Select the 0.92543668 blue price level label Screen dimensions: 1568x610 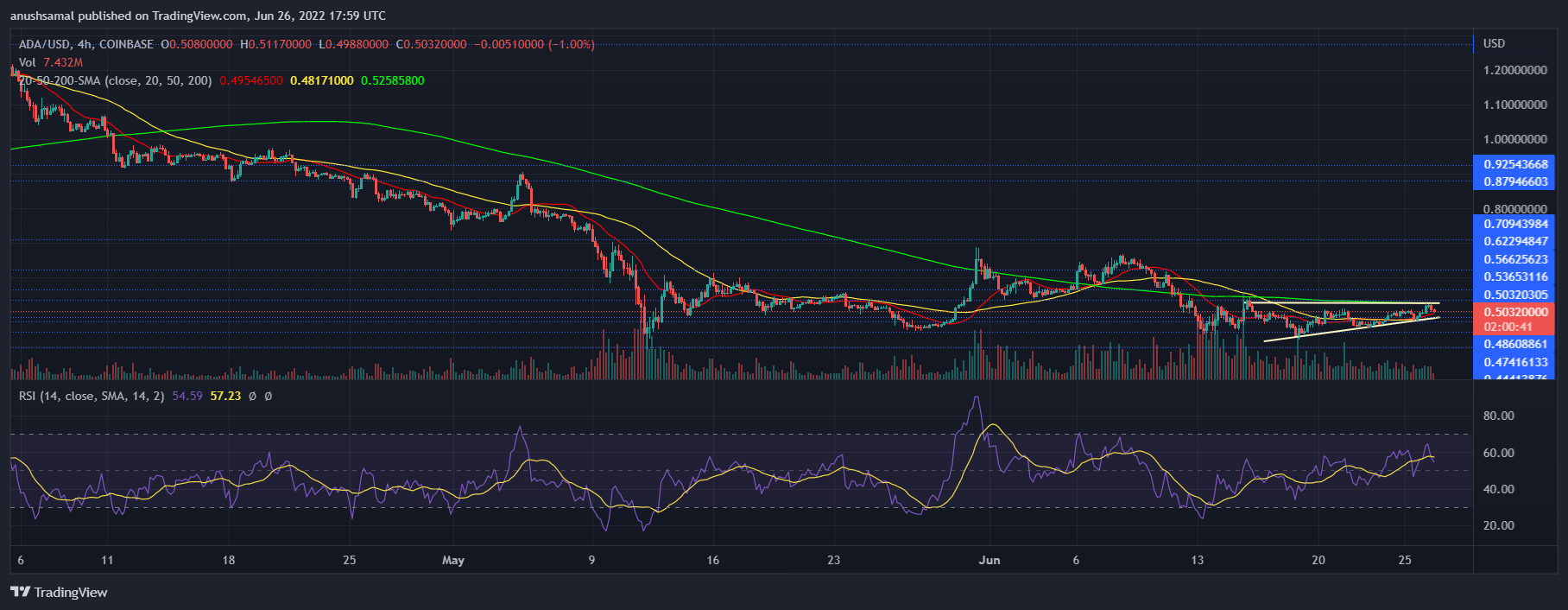click(x=1515, y=164)
